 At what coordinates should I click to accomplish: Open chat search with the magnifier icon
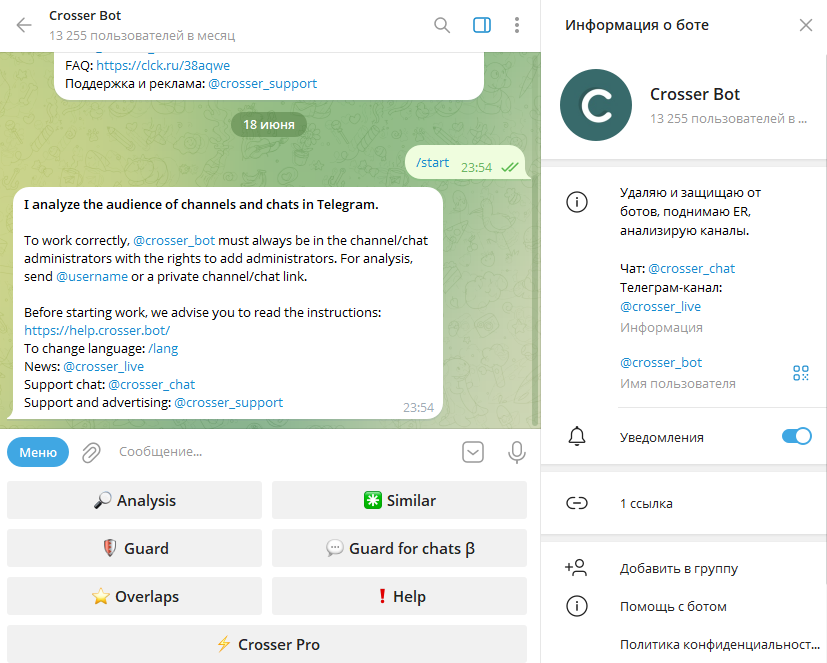[442, 25]
